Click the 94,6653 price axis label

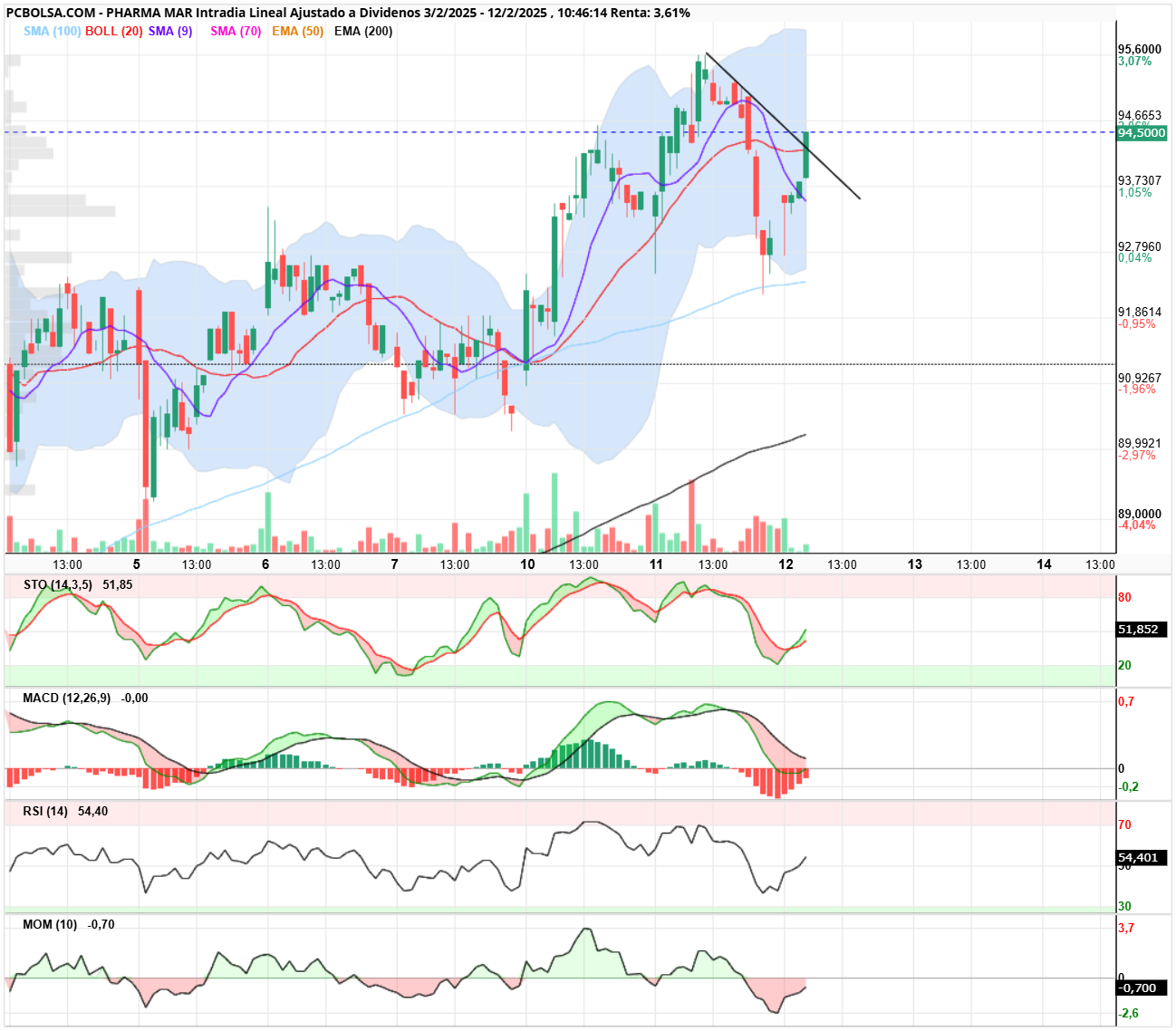click(1140, 115)
